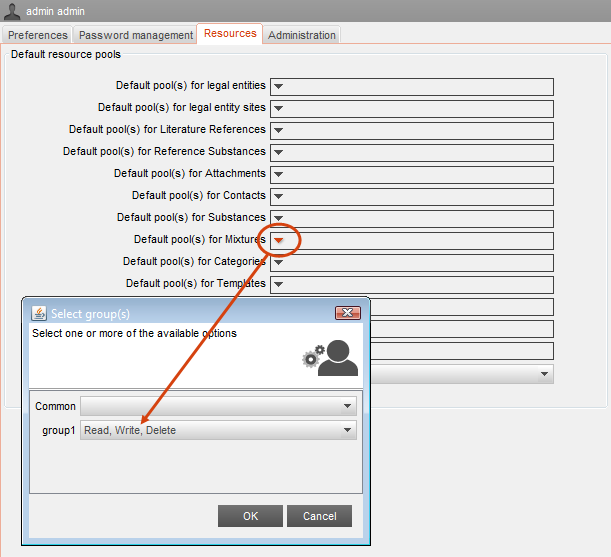The image size is (611, 557).
Task: Click the admin user silhouette icon
Action: (x=12, y=11)
